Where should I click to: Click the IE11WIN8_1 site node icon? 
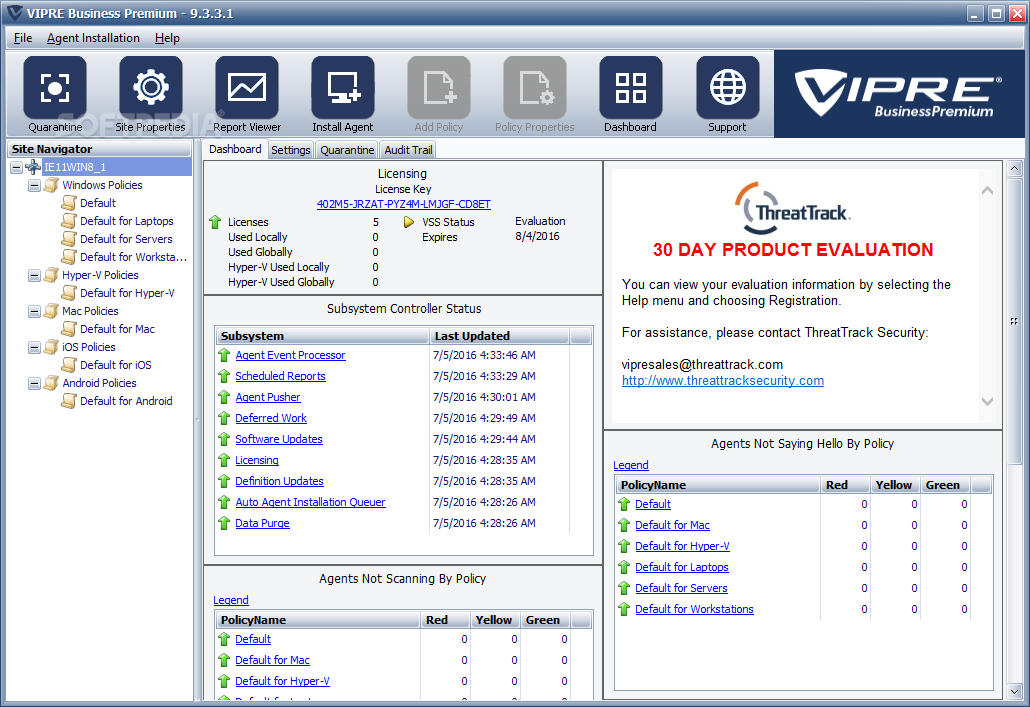(33, 167)
